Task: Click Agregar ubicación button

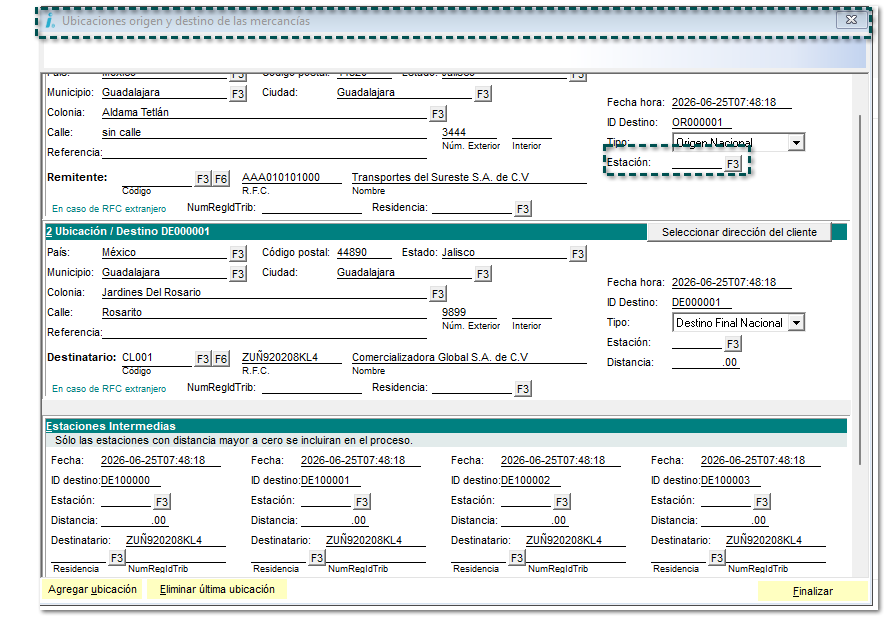Action: [92, 590]
